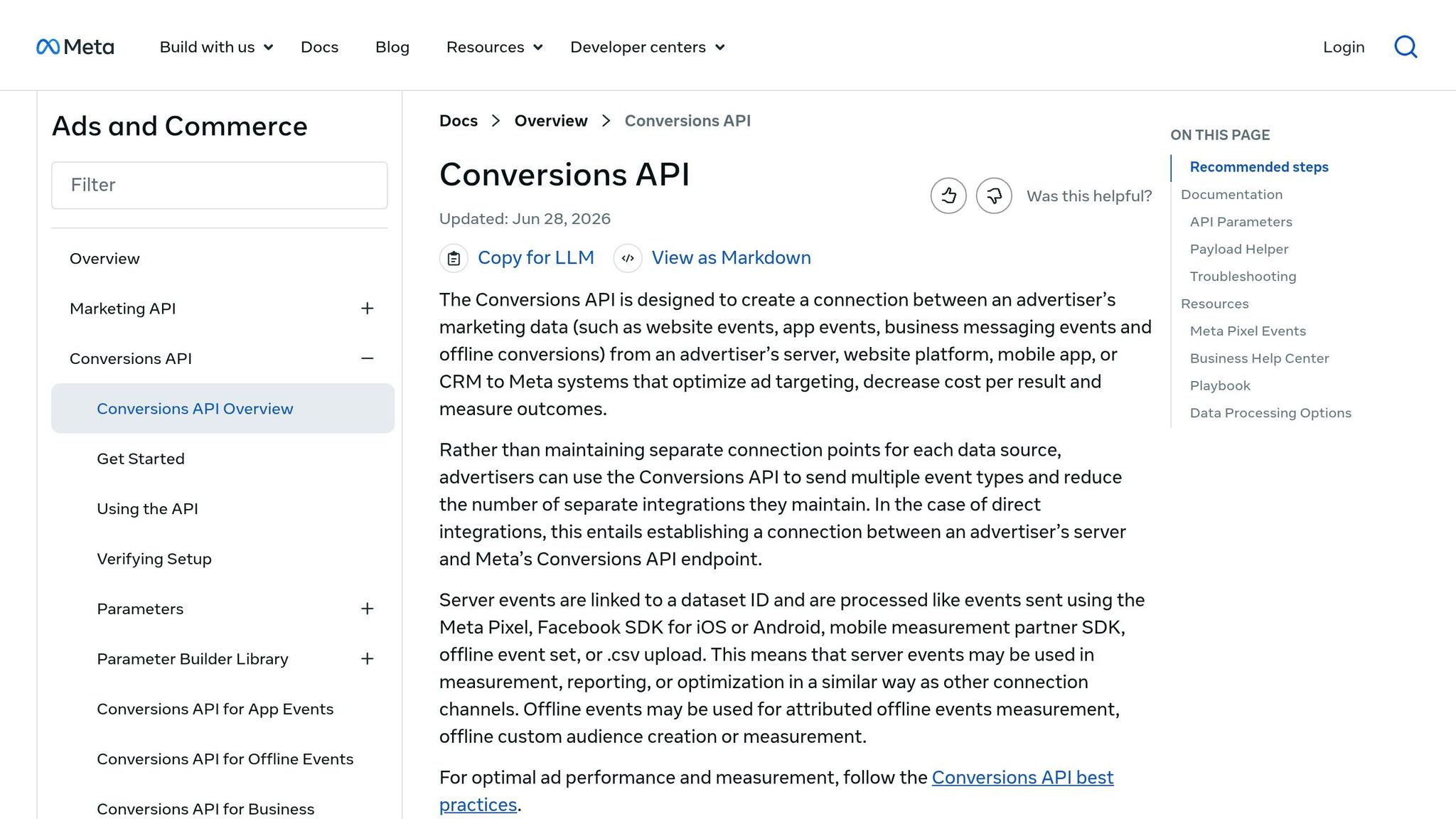Click the Conversions API page title
Viewport: 1456px width, 819px height.
[x=564, y=175]
